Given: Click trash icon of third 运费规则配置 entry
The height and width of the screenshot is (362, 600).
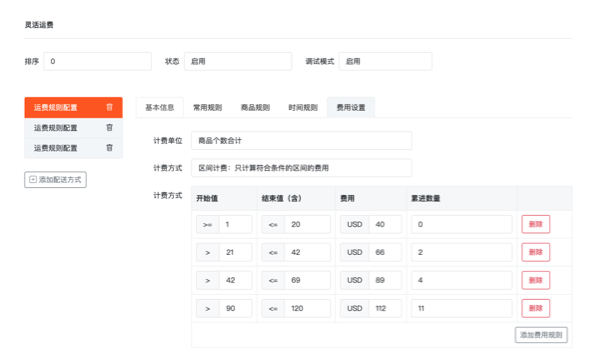Looking at the screenshot, I should (109, 148).
